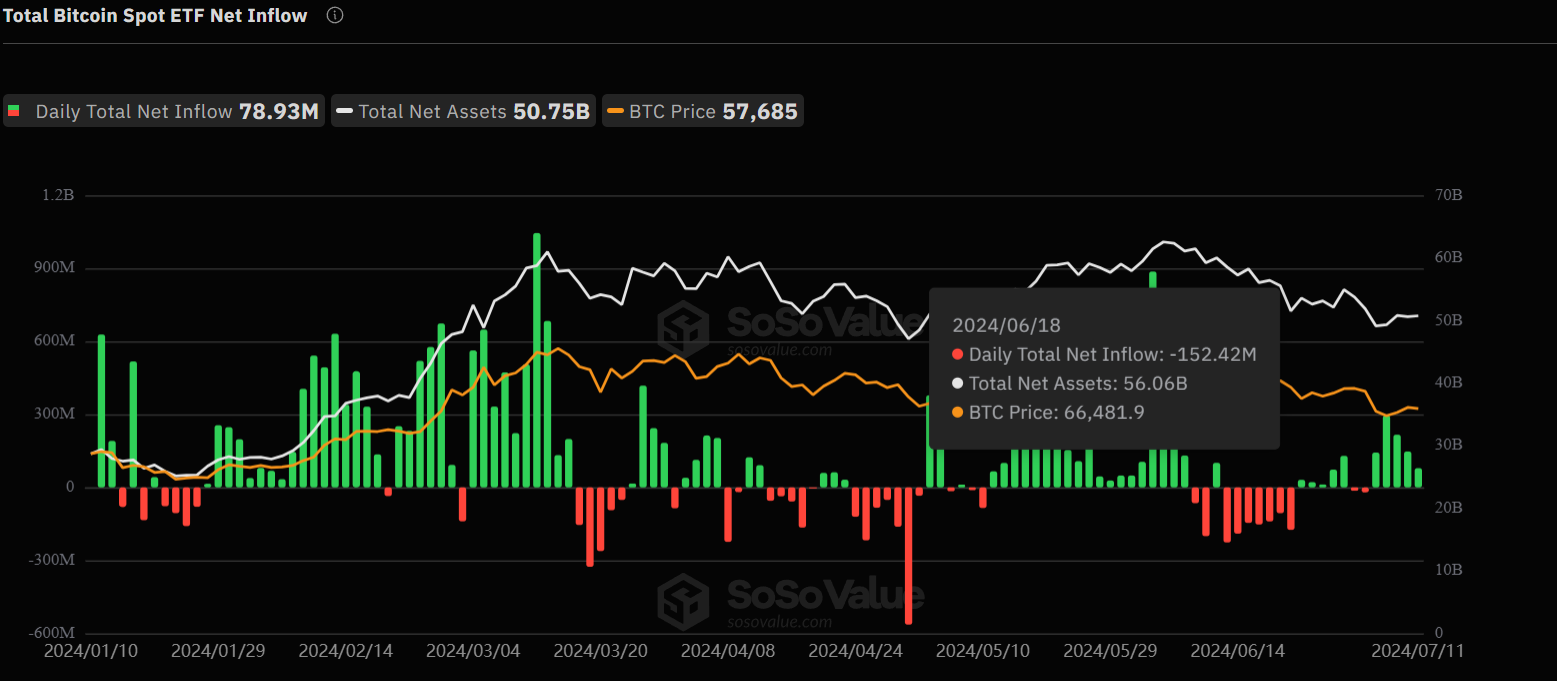Click the 2024/02/14 x-axis date label
This screenshot has width=1557, height=681.
346,650
